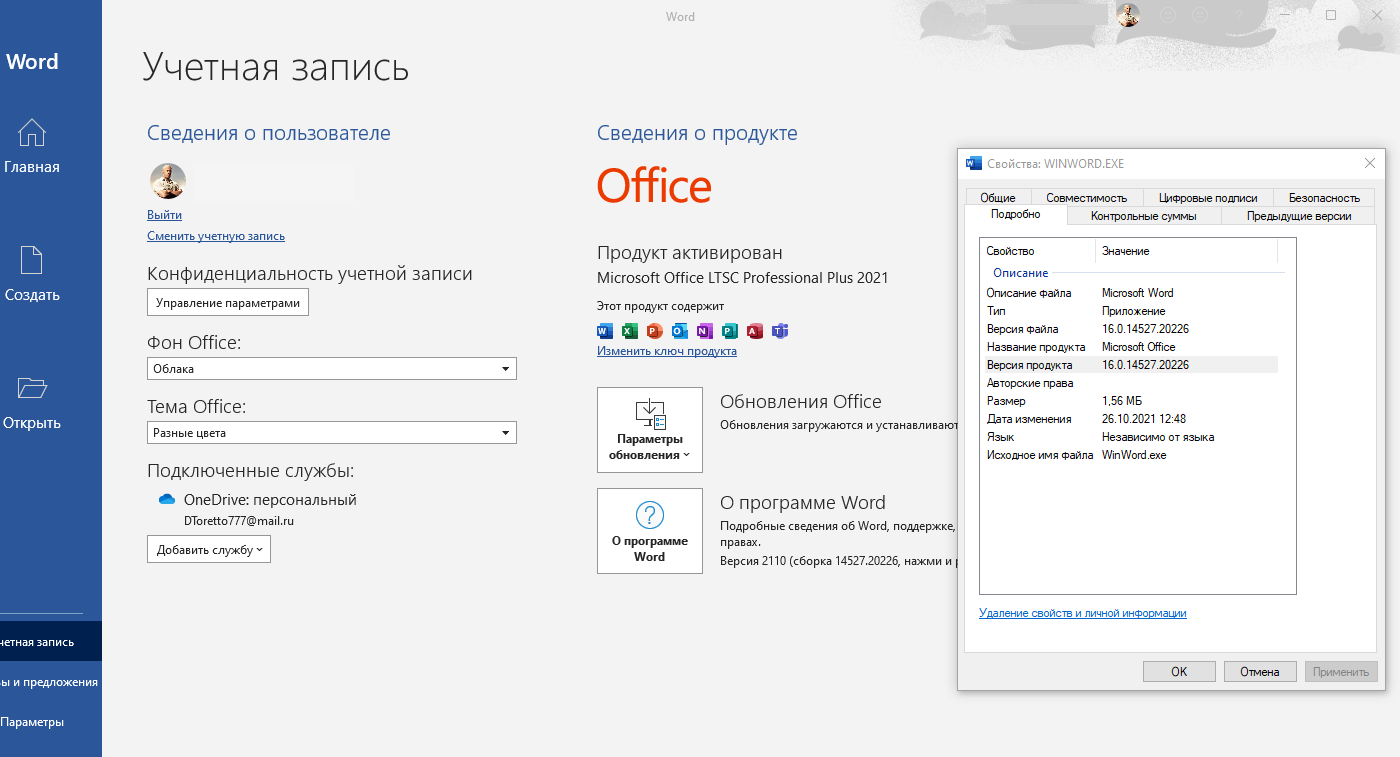1400x757 pixels.
Task: Click the Access app icon in the product list
Action: coord(755,331)
